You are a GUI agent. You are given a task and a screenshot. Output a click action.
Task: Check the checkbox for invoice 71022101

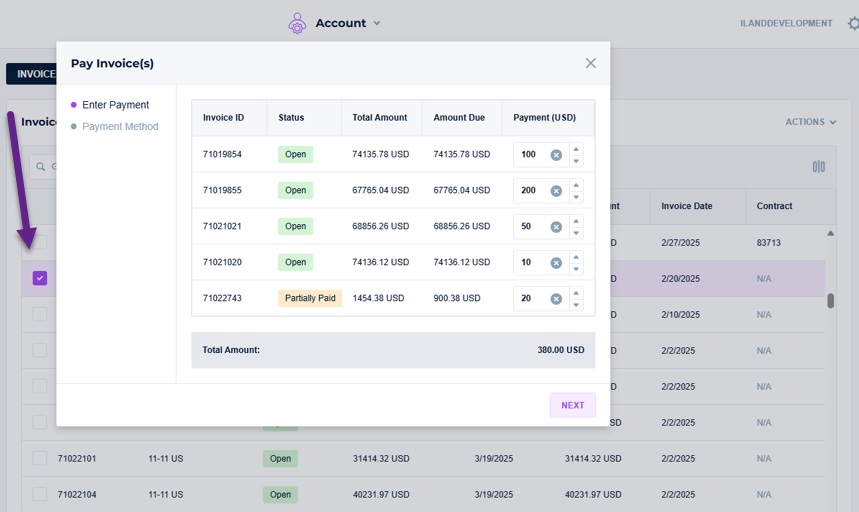pos(40,458)
